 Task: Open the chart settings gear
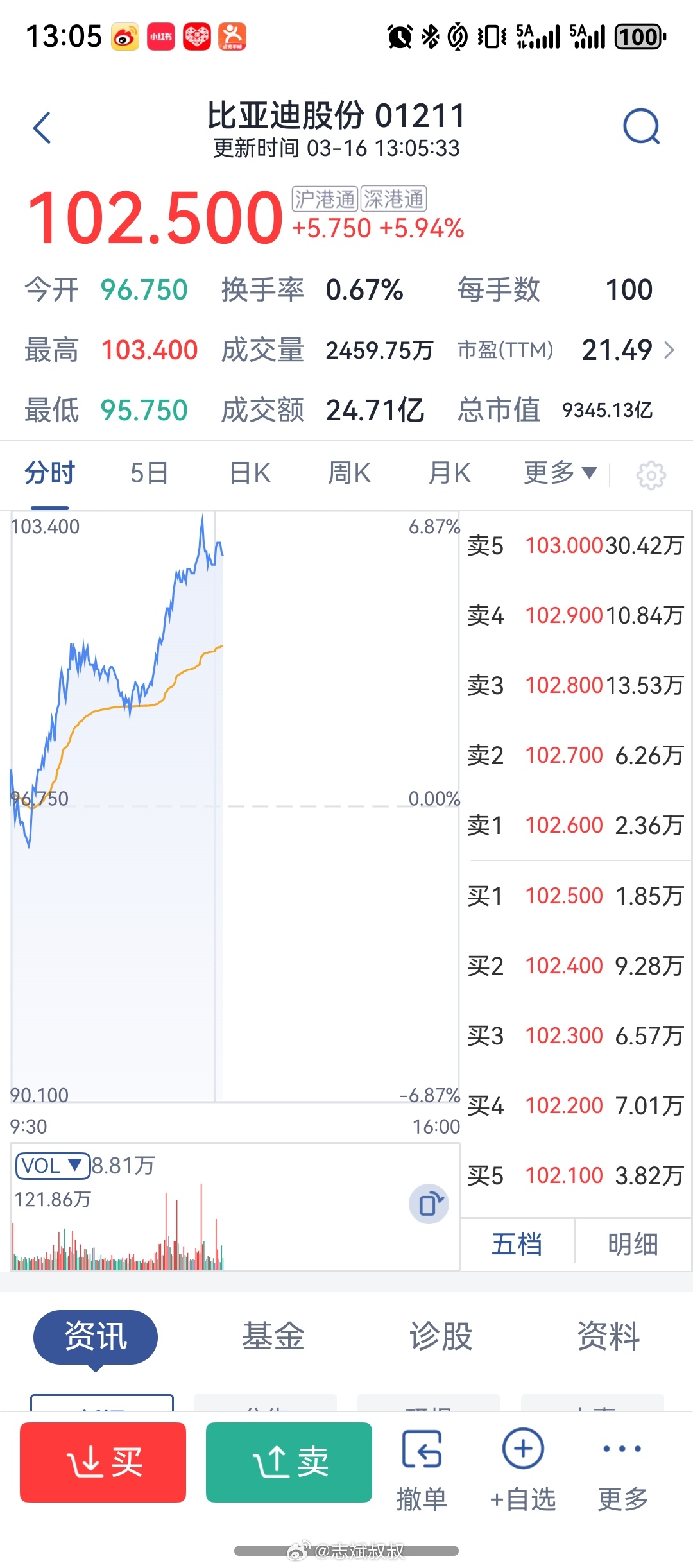(651, 475)
